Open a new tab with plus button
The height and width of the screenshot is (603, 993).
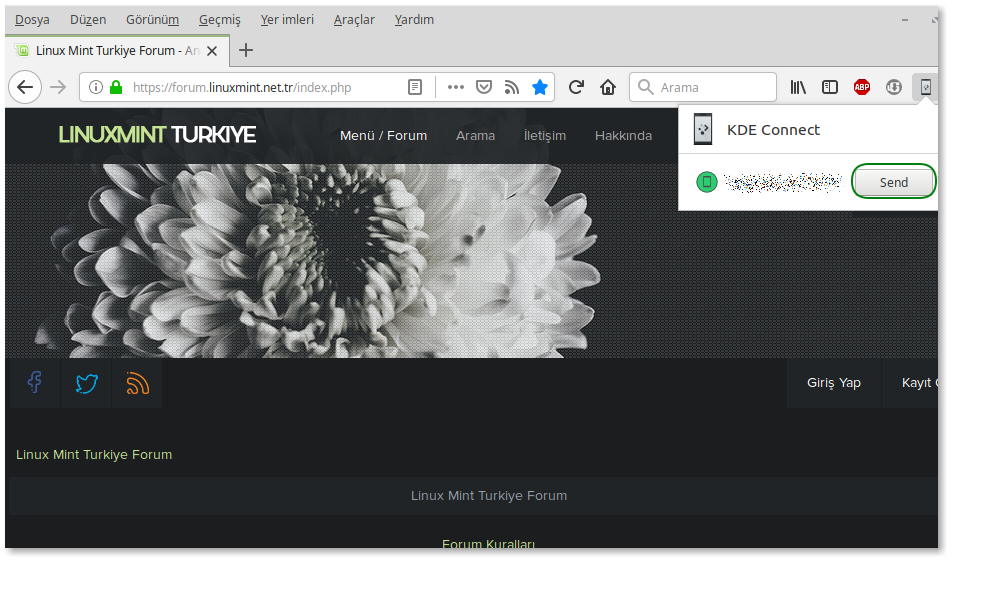[246, 50]
